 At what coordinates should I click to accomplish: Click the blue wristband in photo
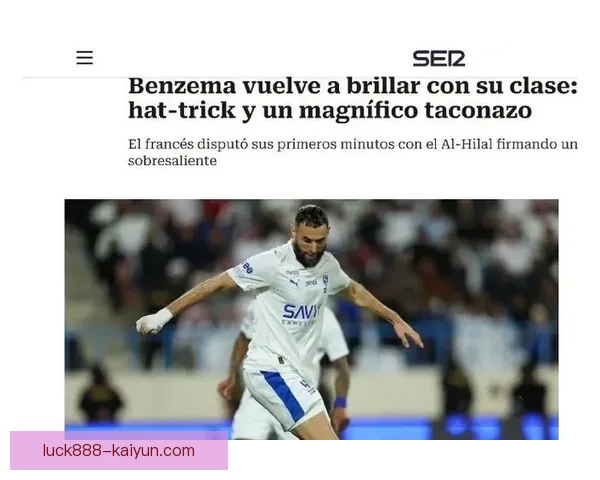point(340,402)
